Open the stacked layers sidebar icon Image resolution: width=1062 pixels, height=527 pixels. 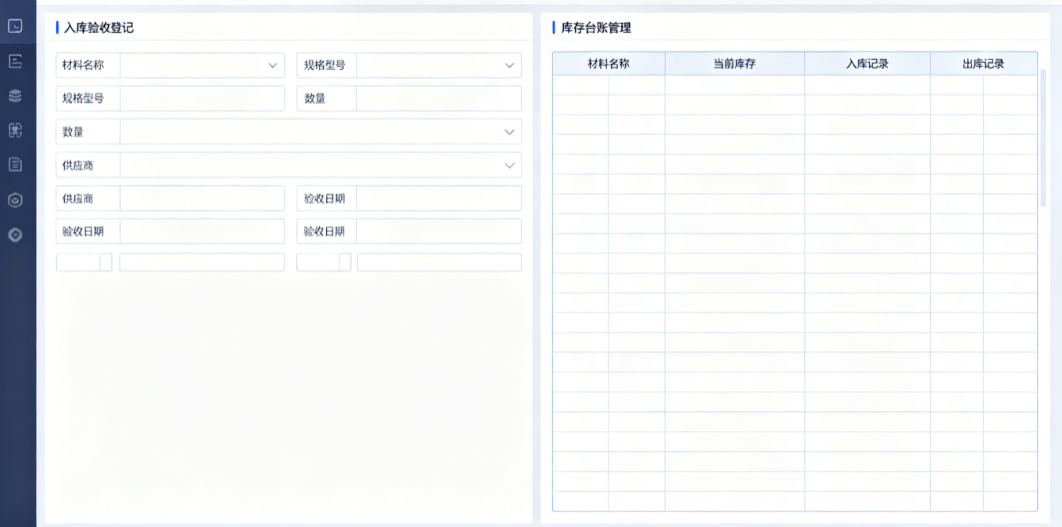(x=15, y=96)
